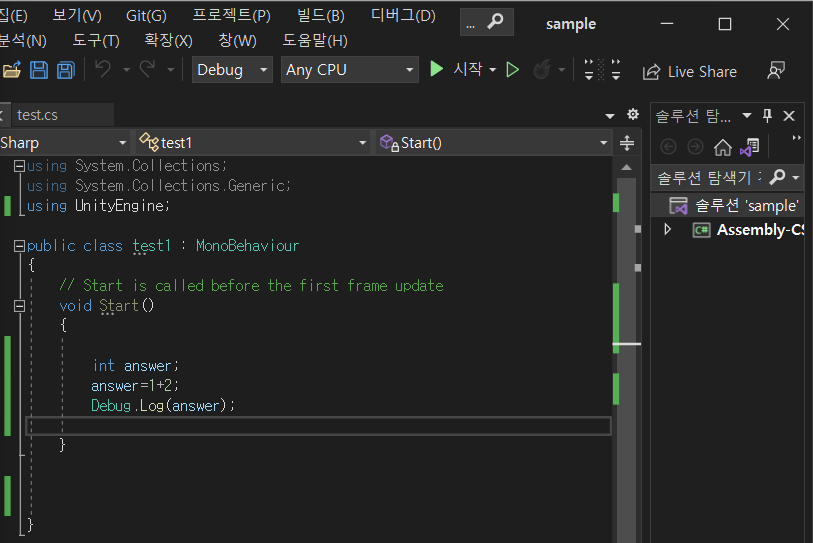Open the Any CPU platform dropdown
Image resolution: width=813 pixels, height=543 pixels.
pyautogui.click(x=349, y=69)
